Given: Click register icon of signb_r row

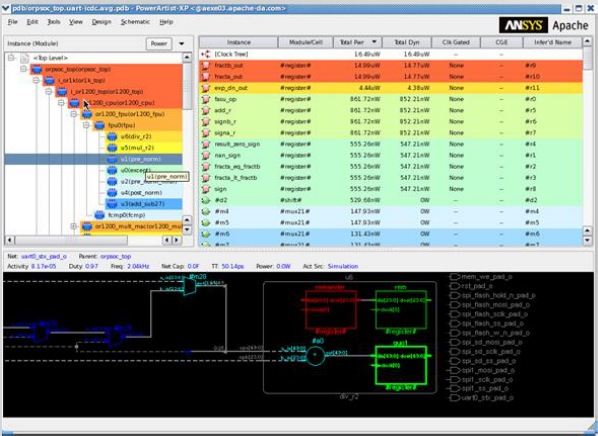Looking at the screenshot, I should coord(206,122).
